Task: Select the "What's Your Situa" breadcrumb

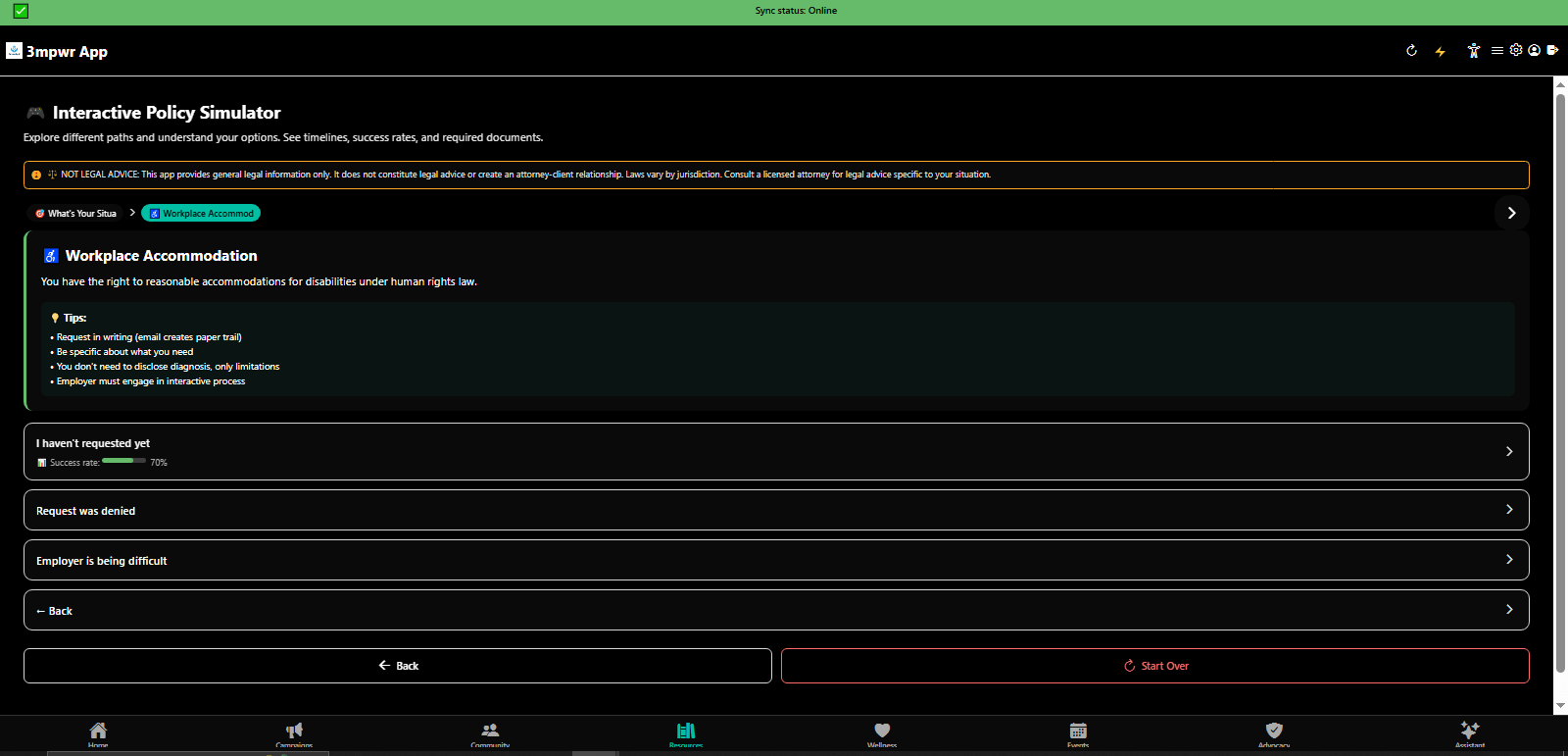Action: 75,213
